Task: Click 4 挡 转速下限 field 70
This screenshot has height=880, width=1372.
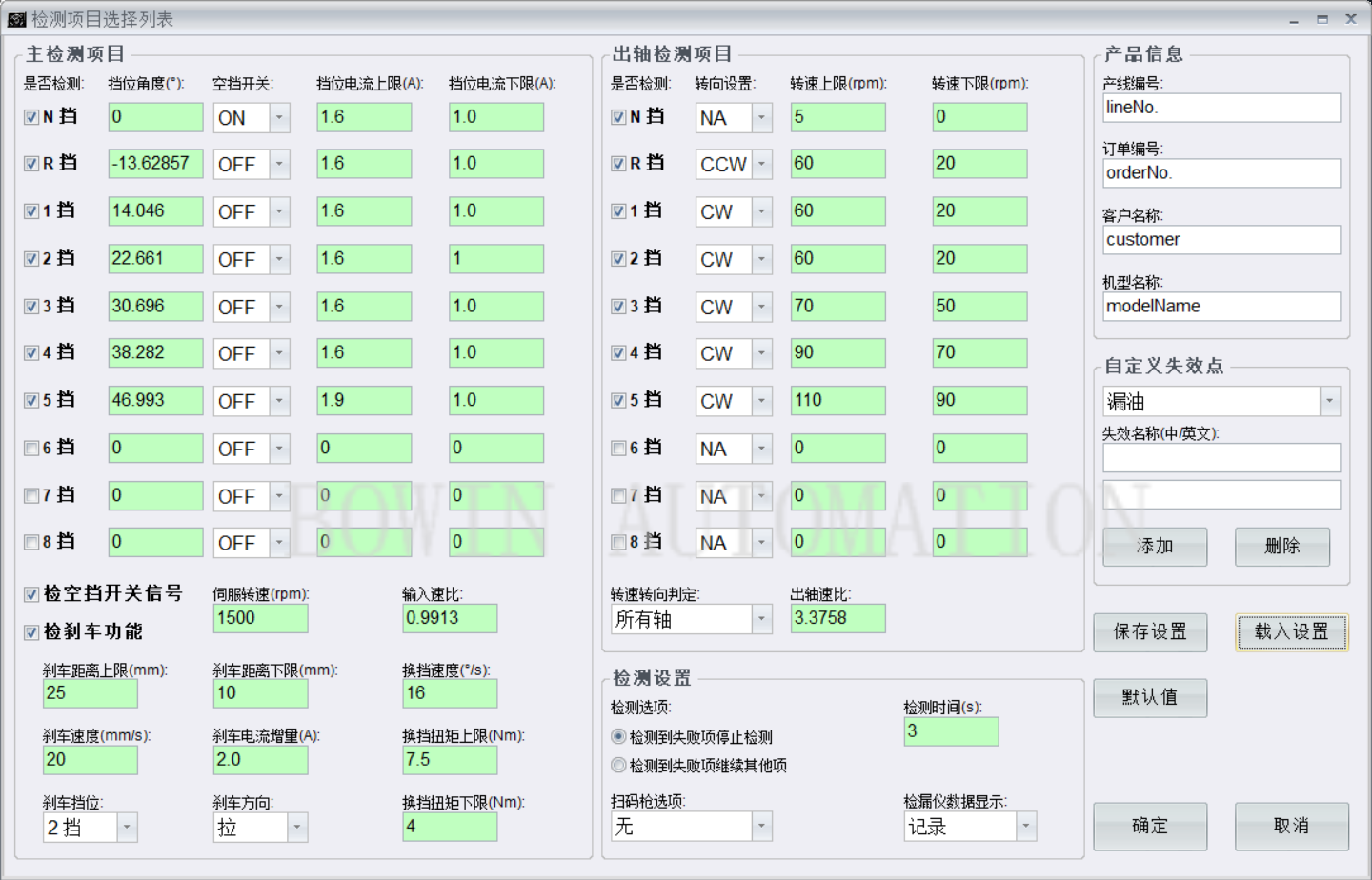Action: tap(979, 353)
